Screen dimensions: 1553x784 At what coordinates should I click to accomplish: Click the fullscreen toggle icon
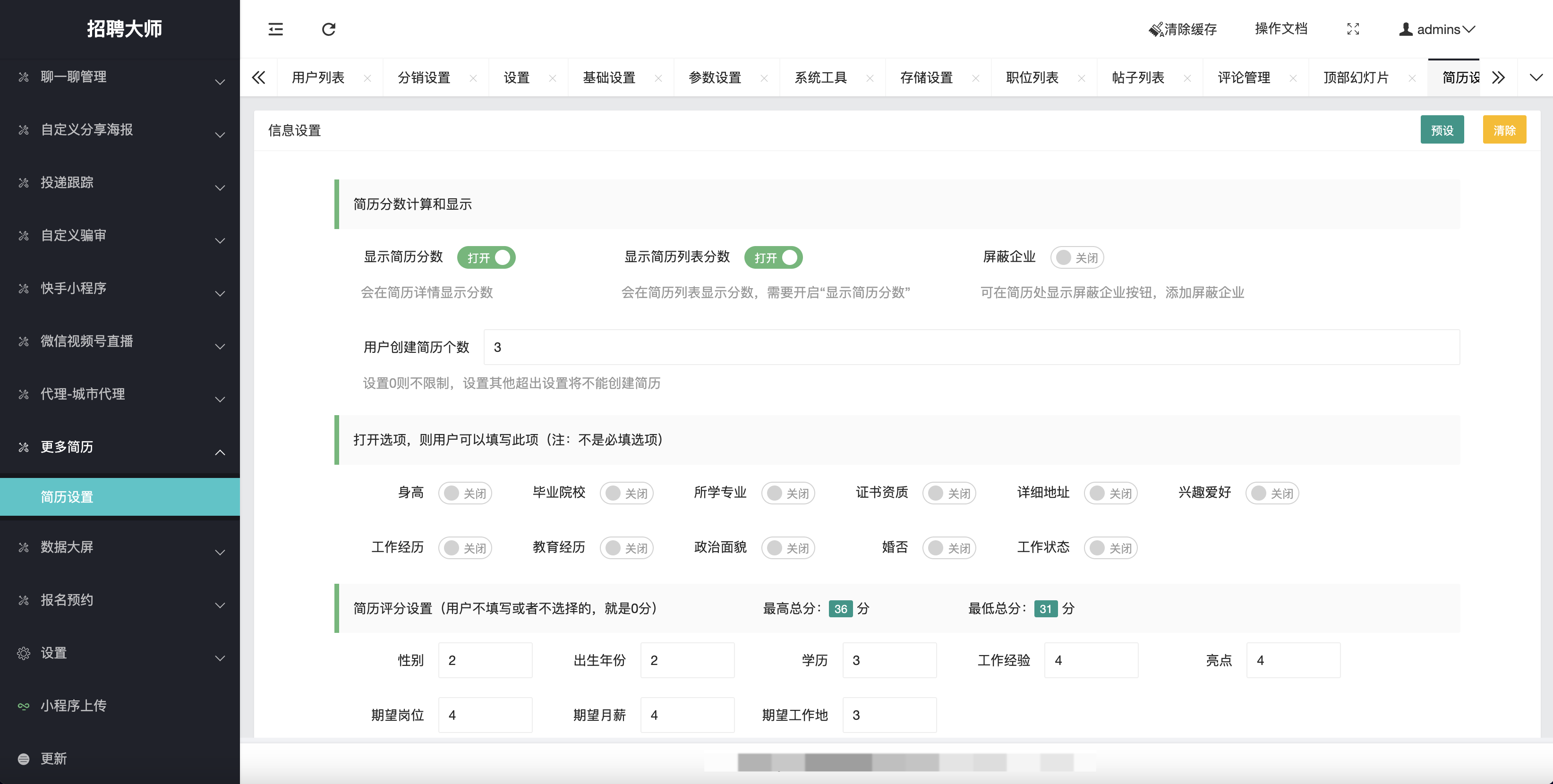point(1353,29)
